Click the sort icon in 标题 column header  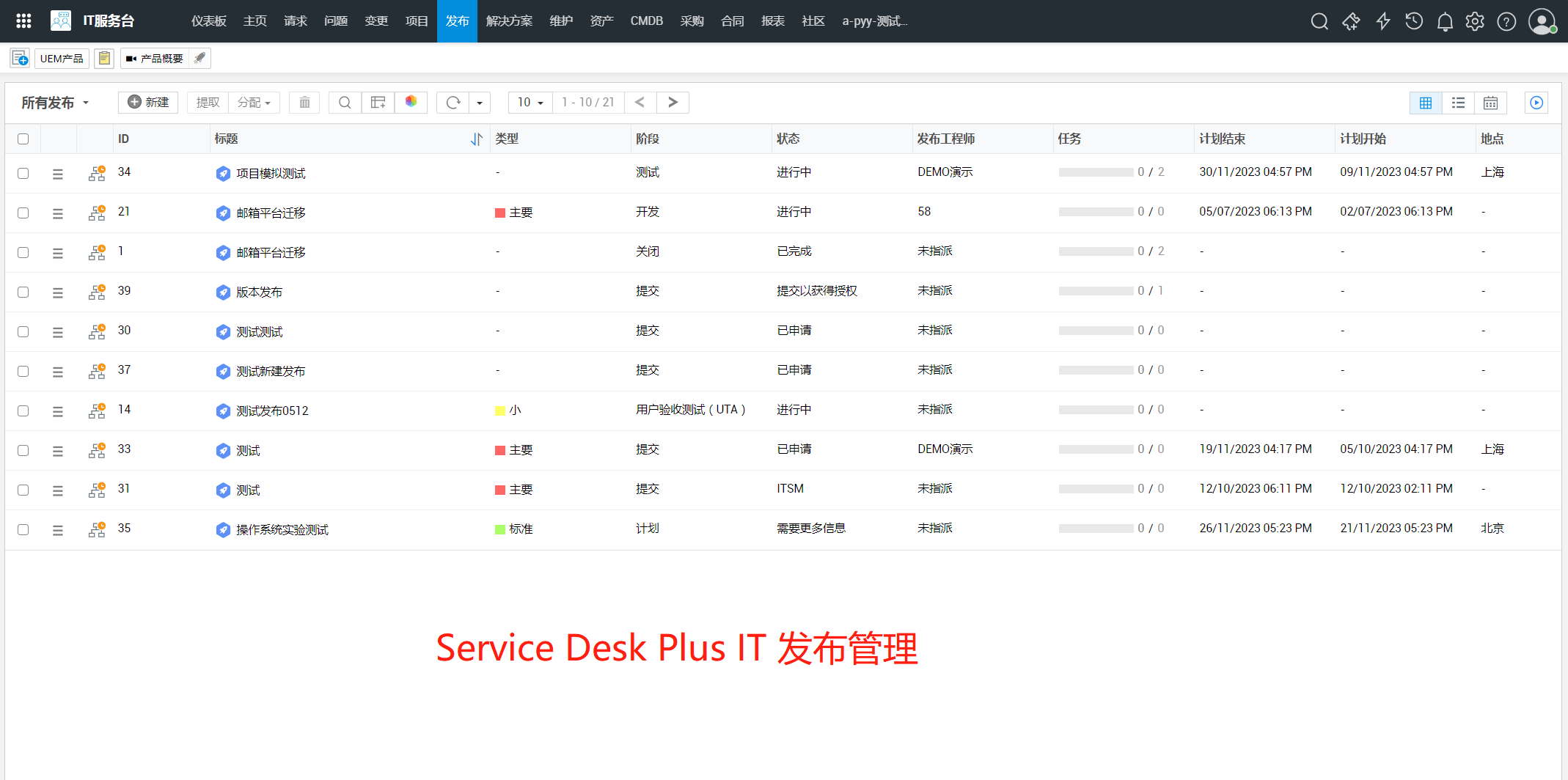pos(477,139)
